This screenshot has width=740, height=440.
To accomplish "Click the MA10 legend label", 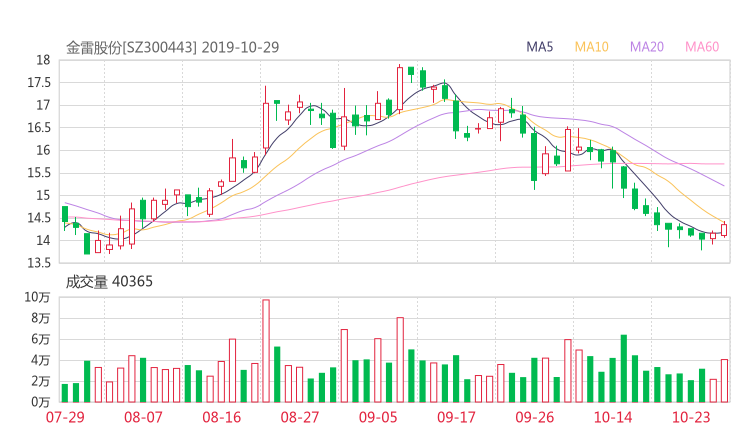I will click(x=591, y=47).
